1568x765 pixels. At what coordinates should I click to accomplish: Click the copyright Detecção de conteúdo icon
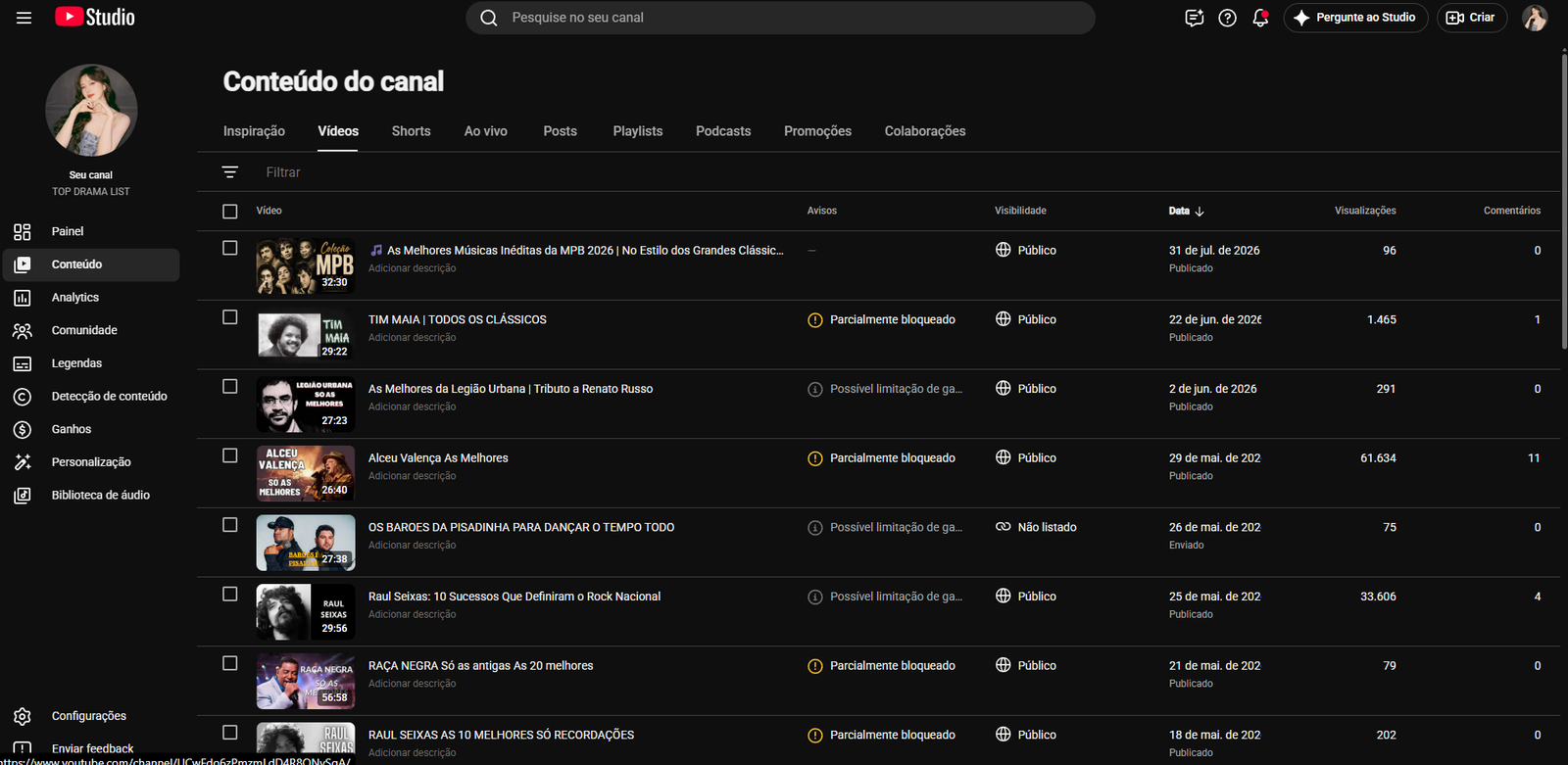pos(23,397)
